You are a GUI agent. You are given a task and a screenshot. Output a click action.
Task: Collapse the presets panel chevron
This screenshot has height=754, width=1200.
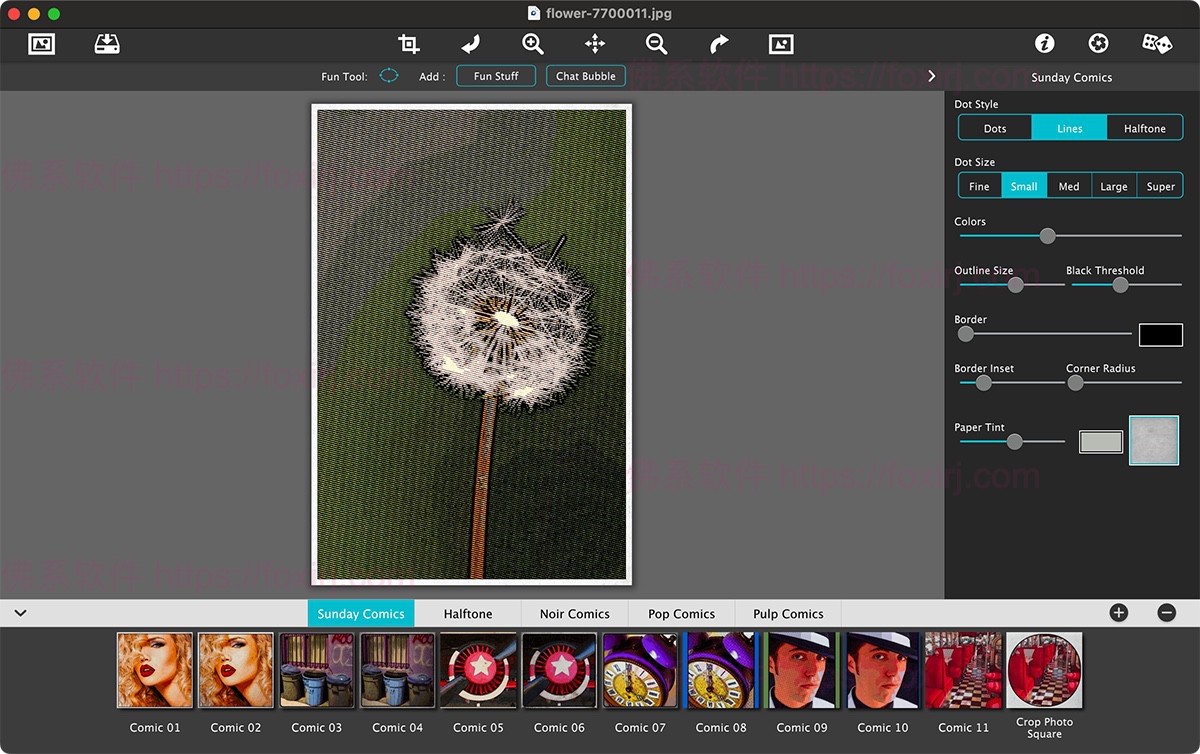[x=20, y=613]
